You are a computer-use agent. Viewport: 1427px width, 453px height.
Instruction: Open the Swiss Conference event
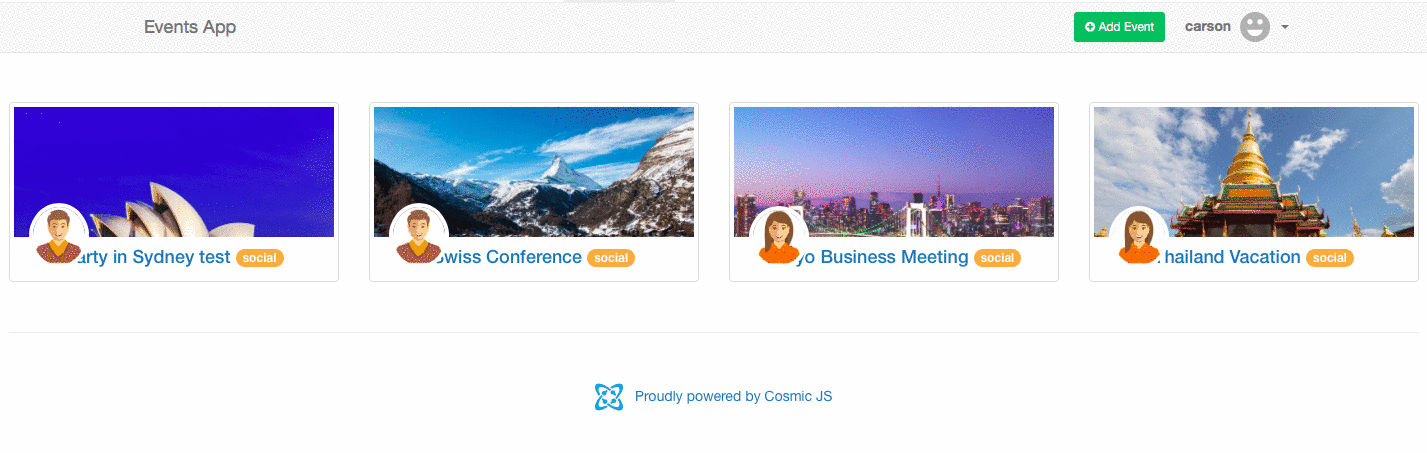510,257
